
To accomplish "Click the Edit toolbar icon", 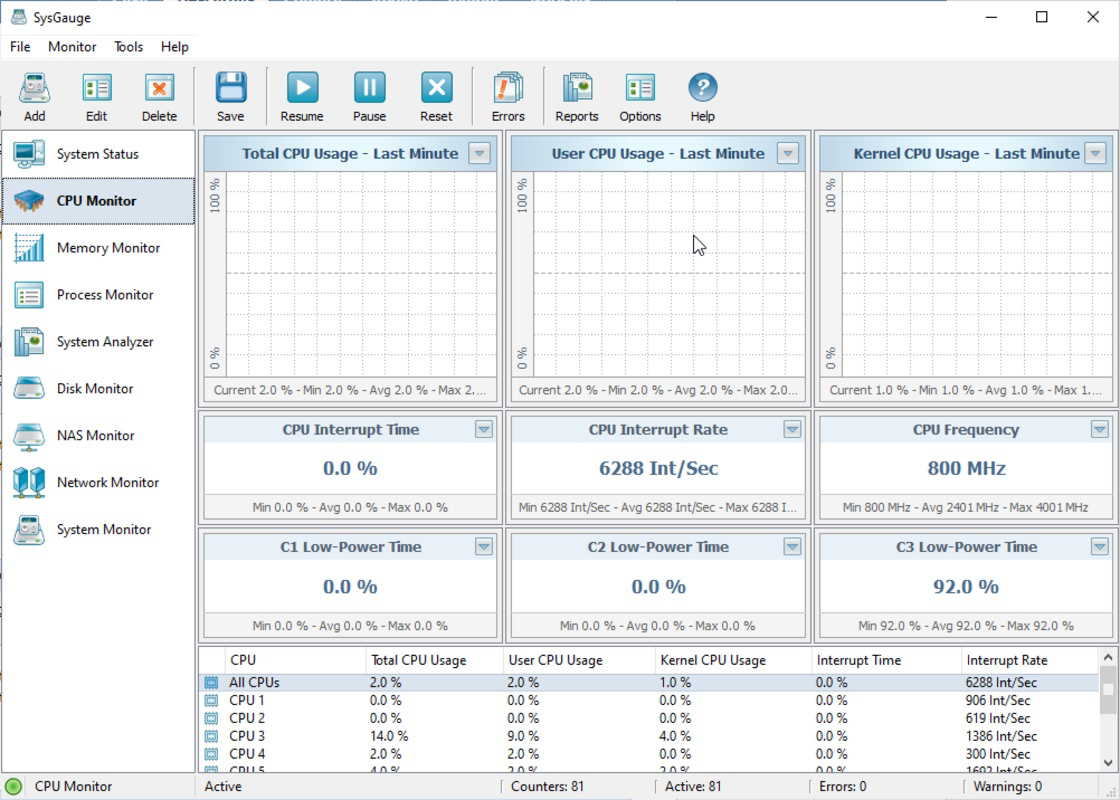I will 96,89.
